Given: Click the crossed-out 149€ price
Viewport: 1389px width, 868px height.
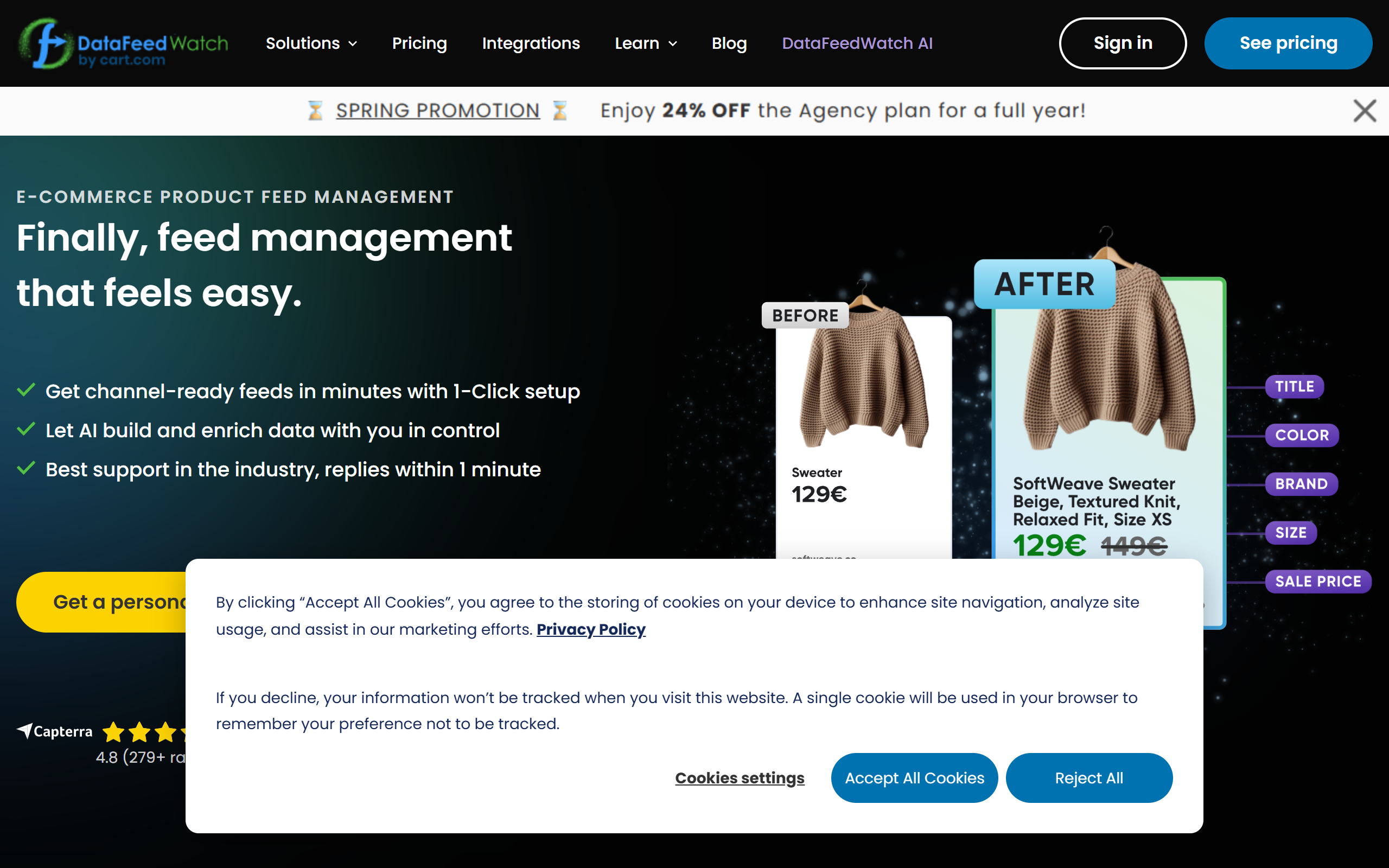Looking at the screenshot, I should tap(1133, 545).
